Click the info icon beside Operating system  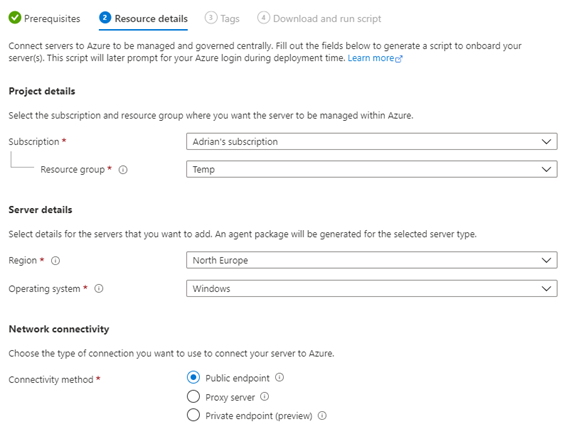(99, 289)
